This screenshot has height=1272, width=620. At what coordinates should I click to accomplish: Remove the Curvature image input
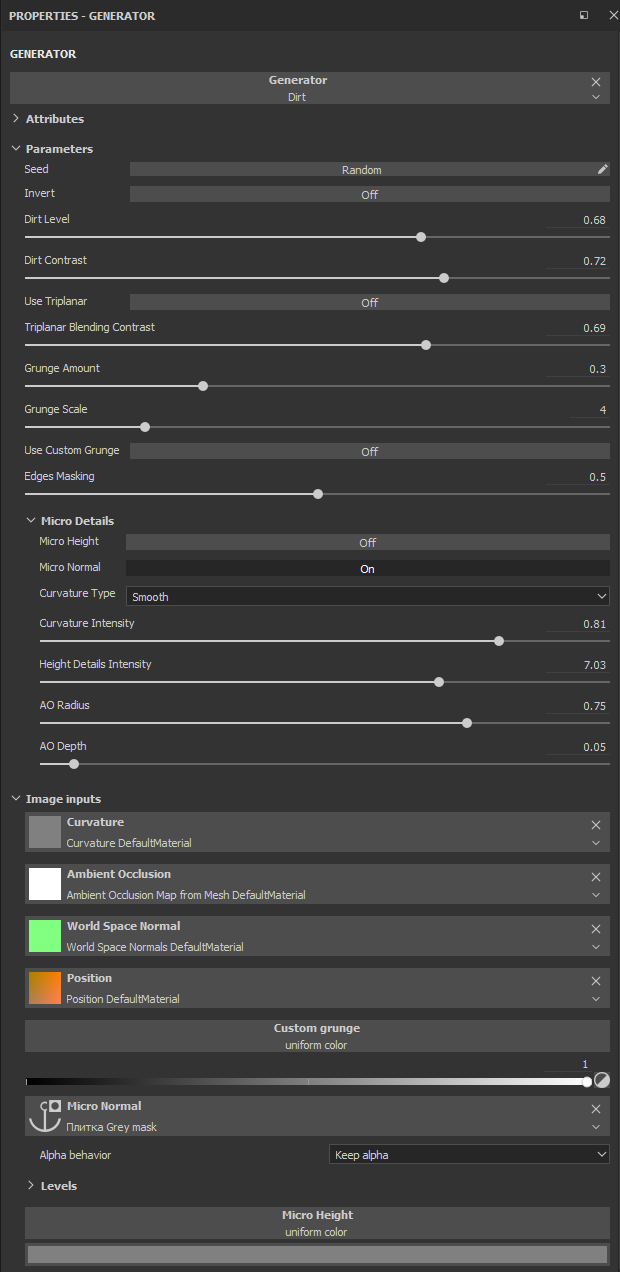(596, 825)
